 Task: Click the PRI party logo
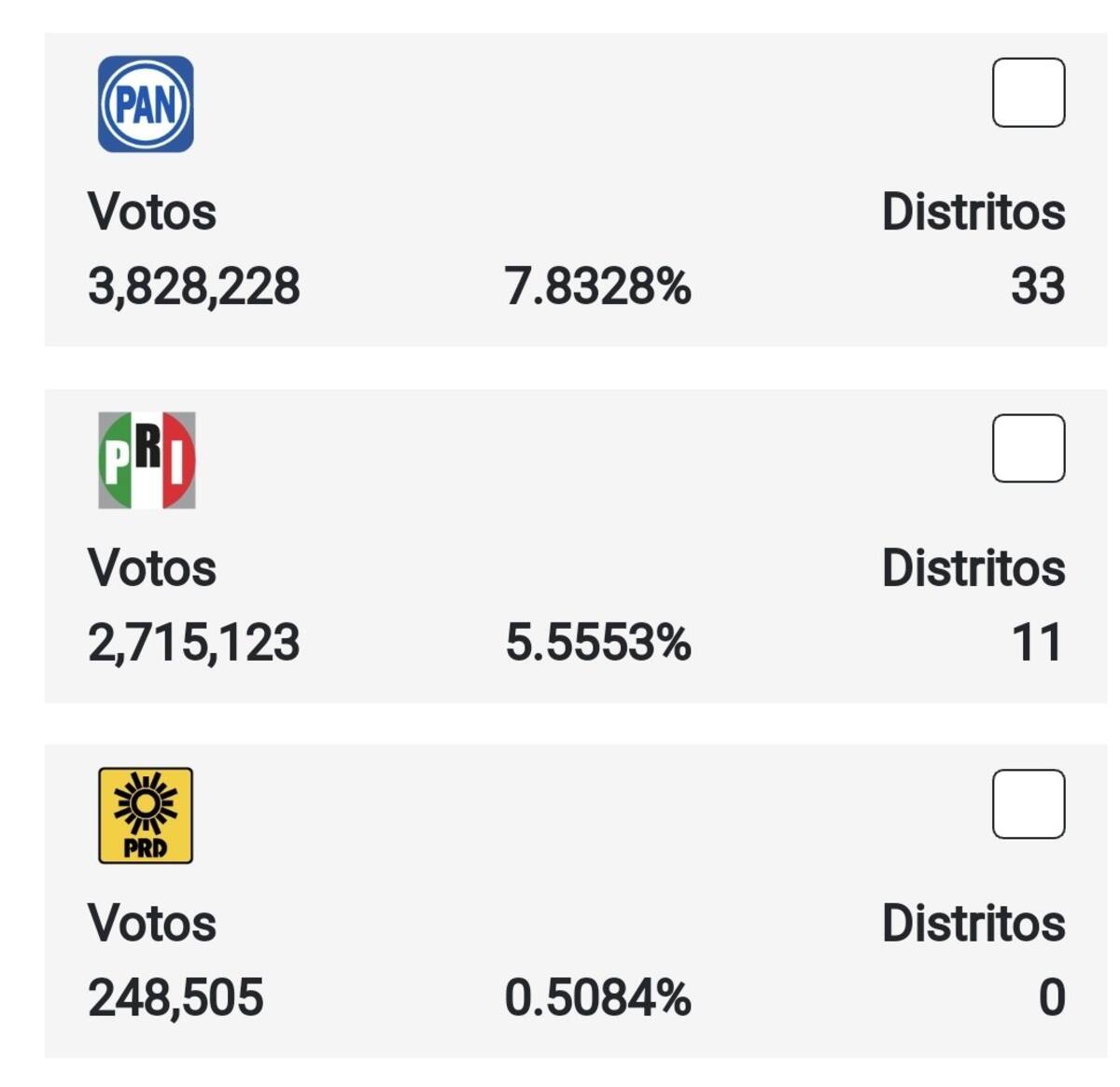pyautogui.click(x=147, y=460)
